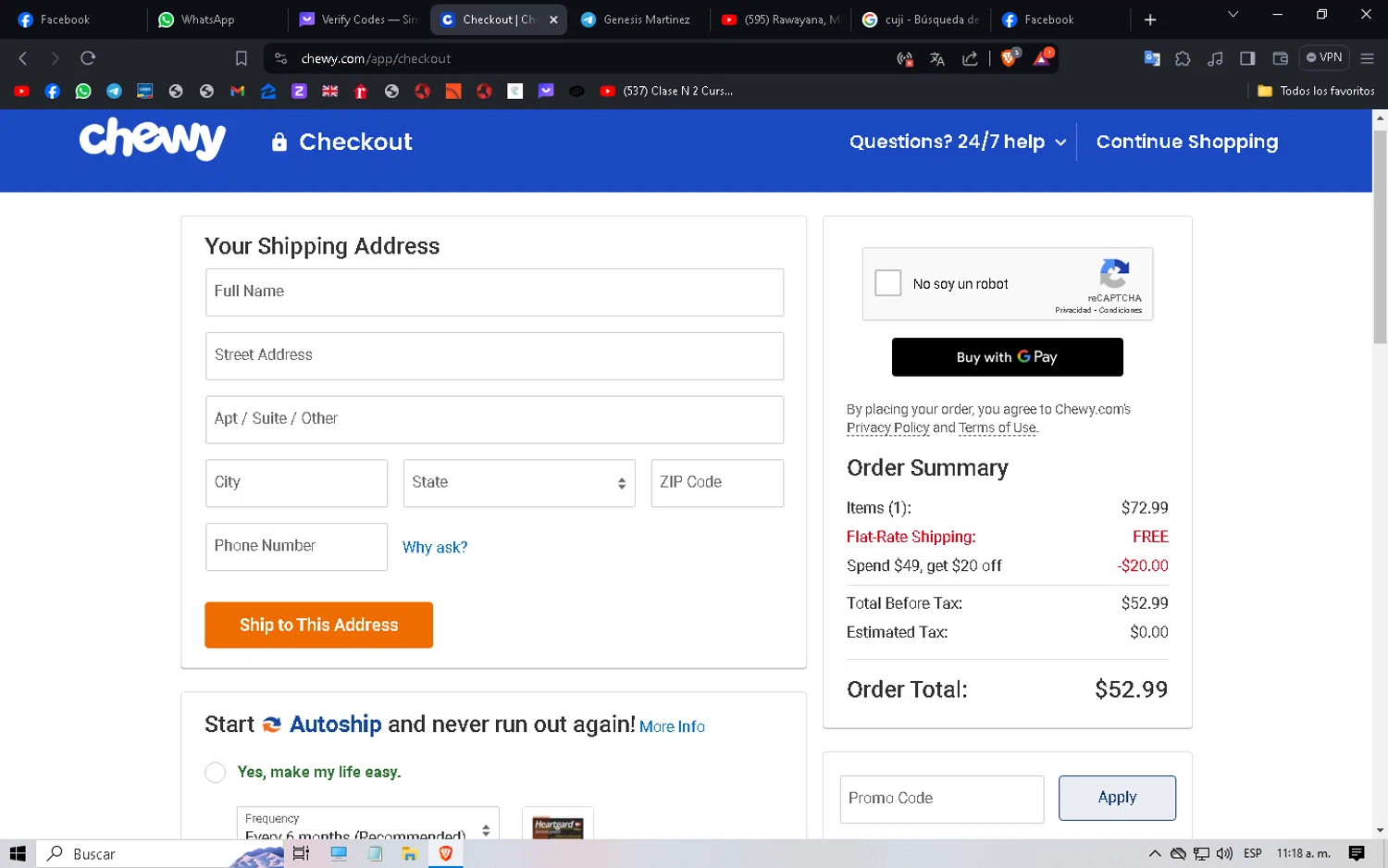Open the notification center icon

[x=1357, y=853]
